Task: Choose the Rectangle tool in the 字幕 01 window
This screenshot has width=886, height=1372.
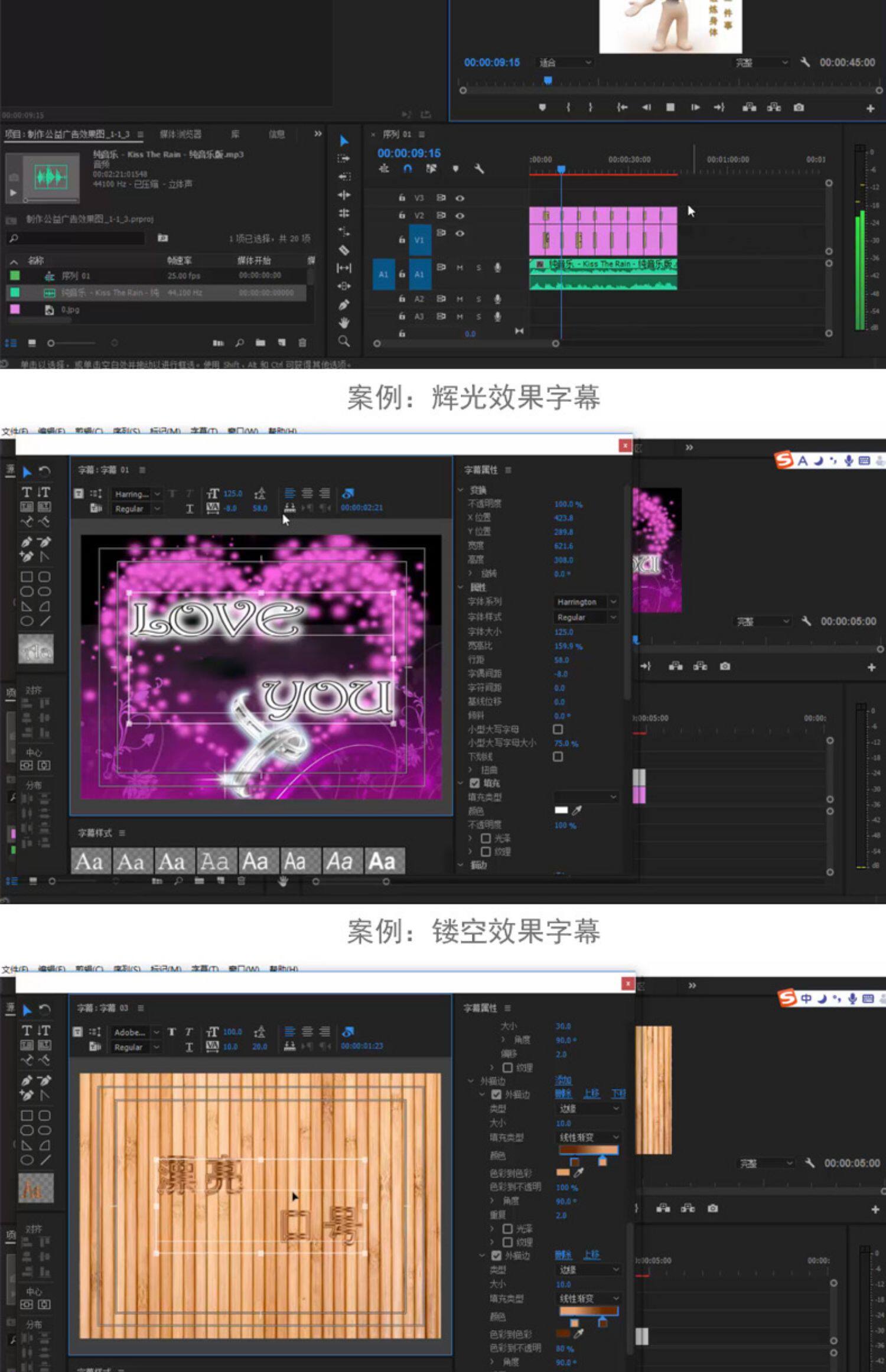Action: (x=27, y=577)
